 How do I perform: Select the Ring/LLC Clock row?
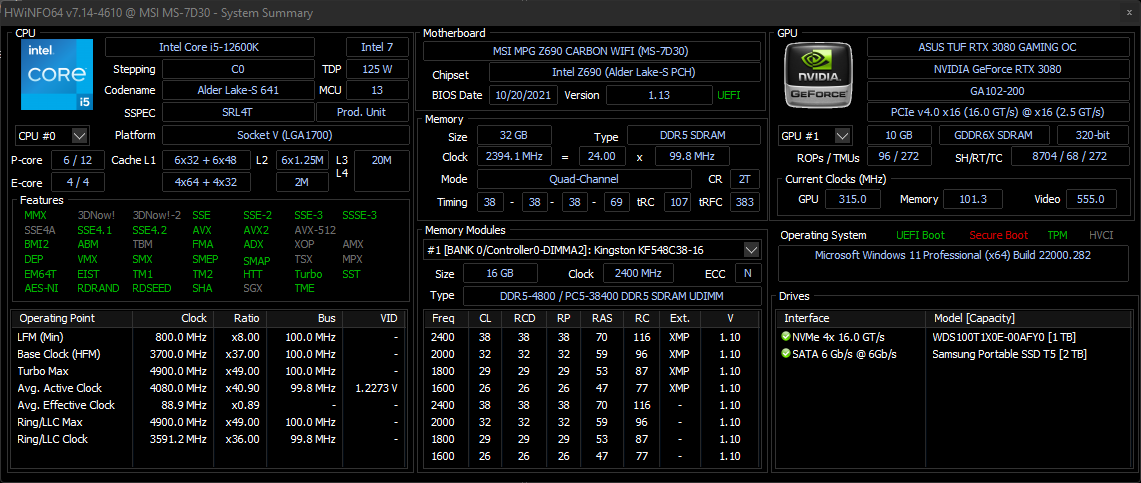[208, 439]
